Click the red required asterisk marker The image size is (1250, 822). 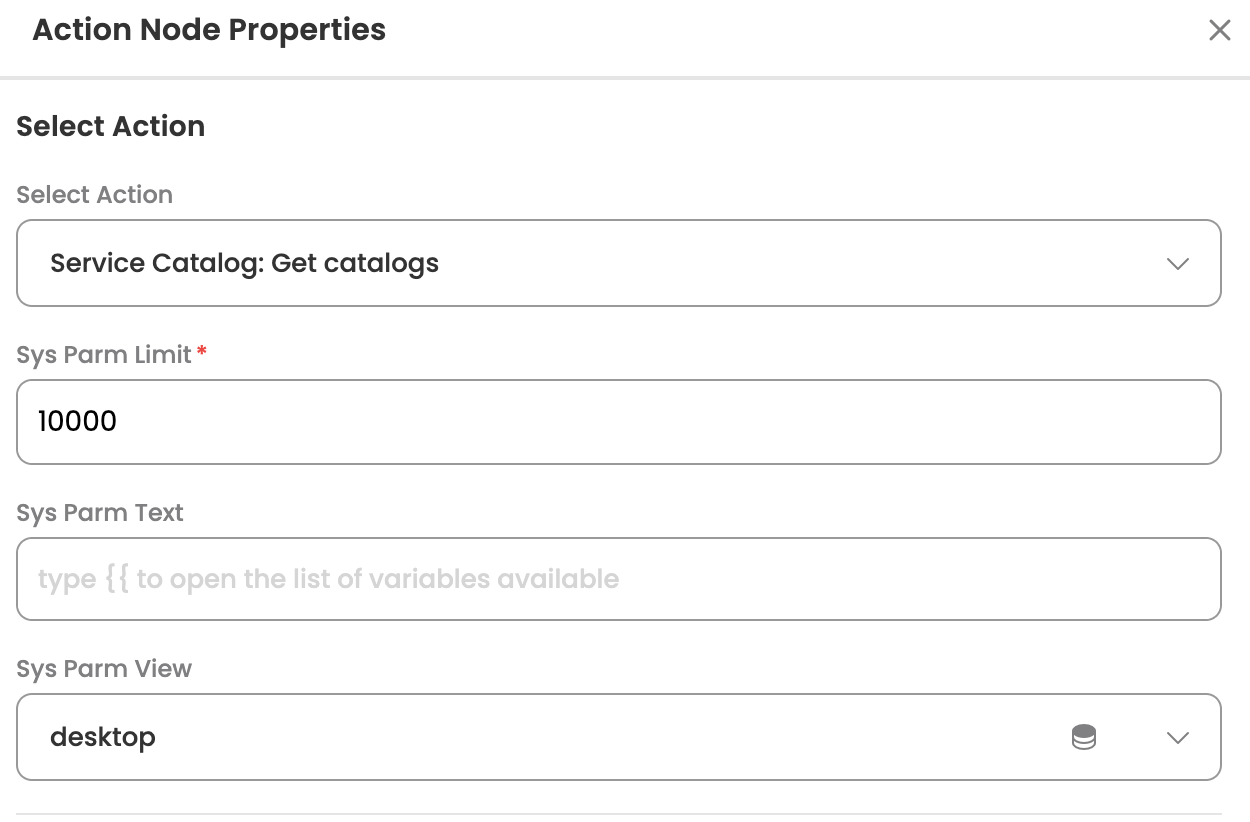click(202, 352)
